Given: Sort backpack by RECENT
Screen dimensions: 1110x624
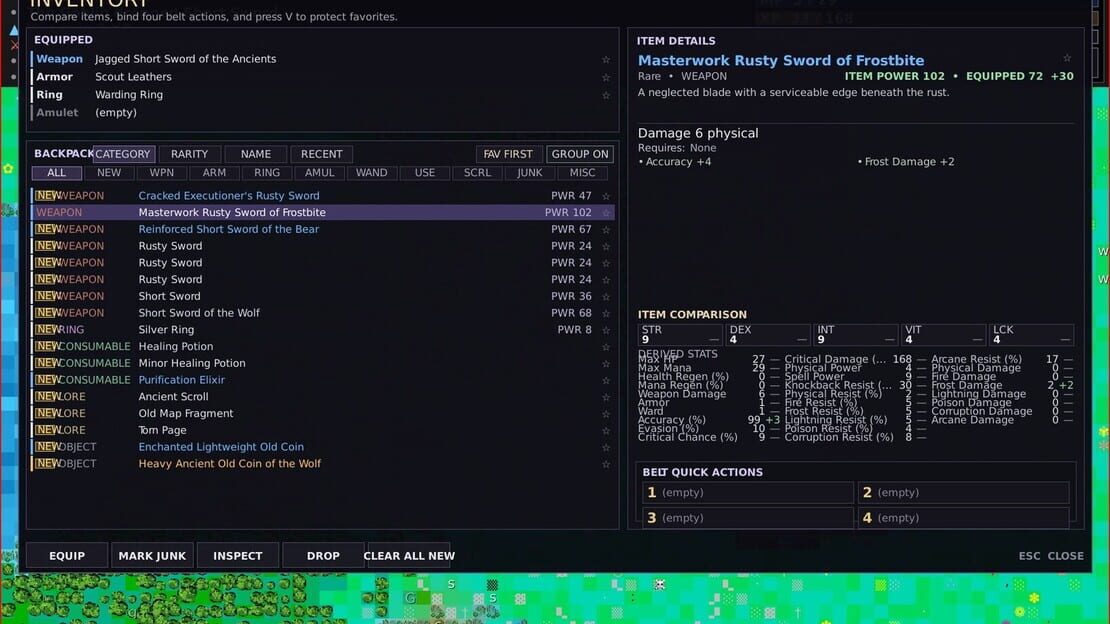Looking at the screenshot, I should [x=321, y=154].
